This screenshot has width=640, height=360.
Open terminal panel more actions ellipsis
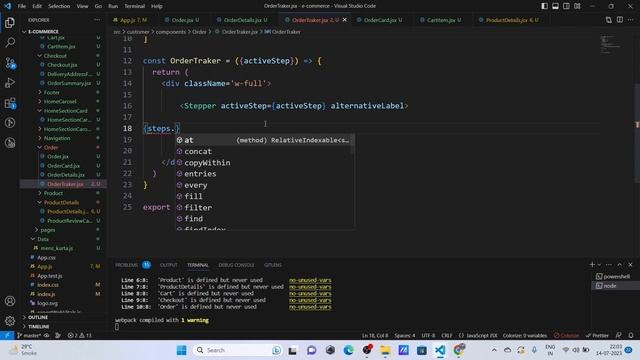609,265
